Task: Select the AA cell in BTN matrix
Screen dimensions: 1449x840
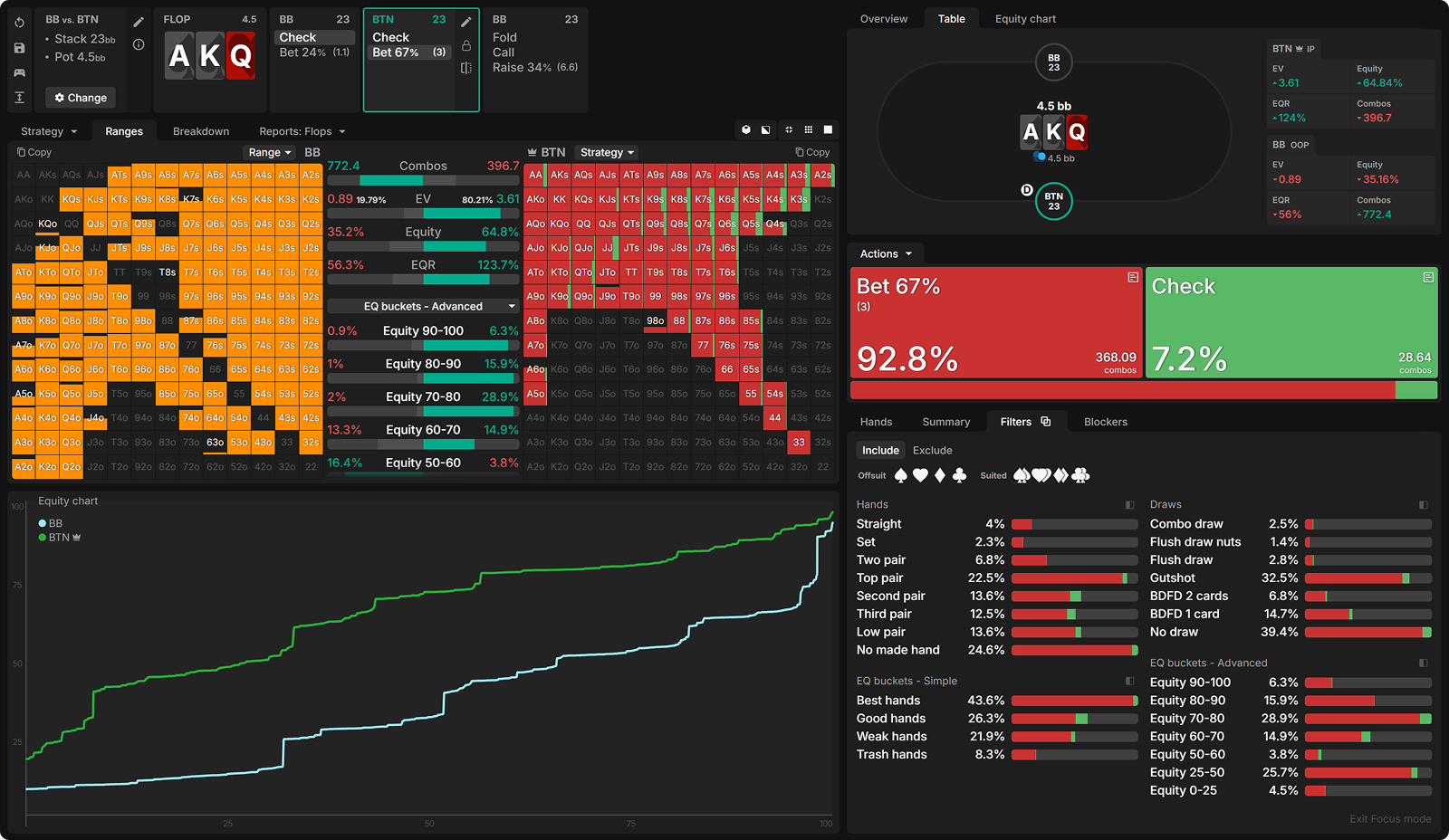Action: pos(535,175)
